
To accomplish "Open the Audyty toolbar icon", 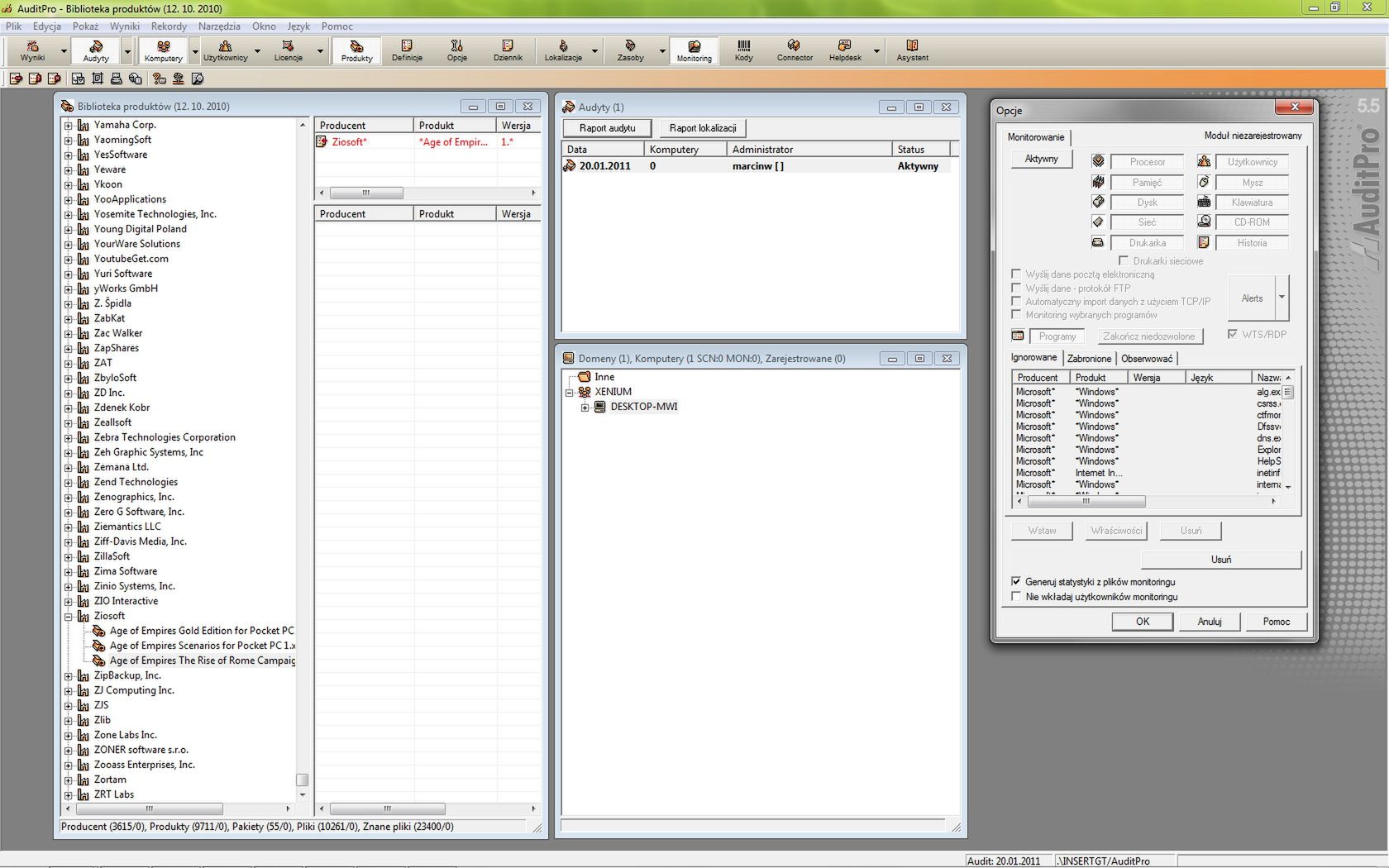I will 96,50.
